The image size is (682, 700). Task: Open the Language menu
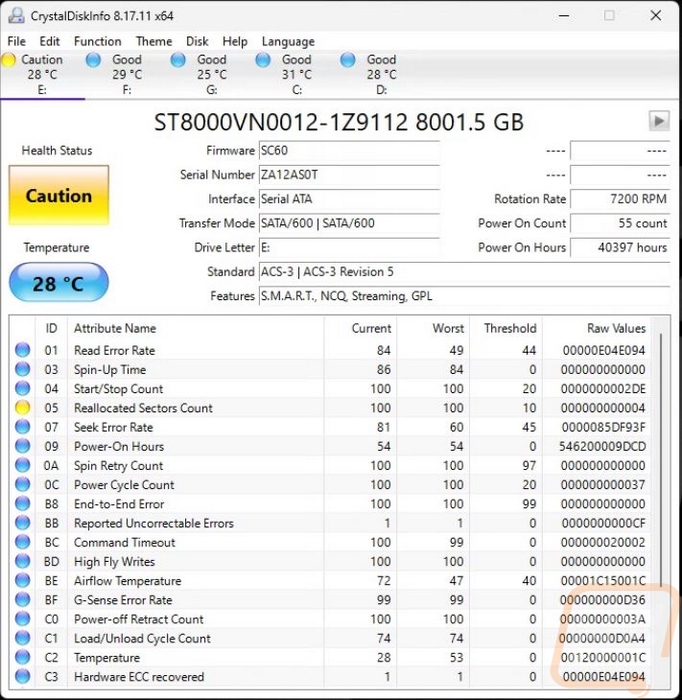[288, 42]
